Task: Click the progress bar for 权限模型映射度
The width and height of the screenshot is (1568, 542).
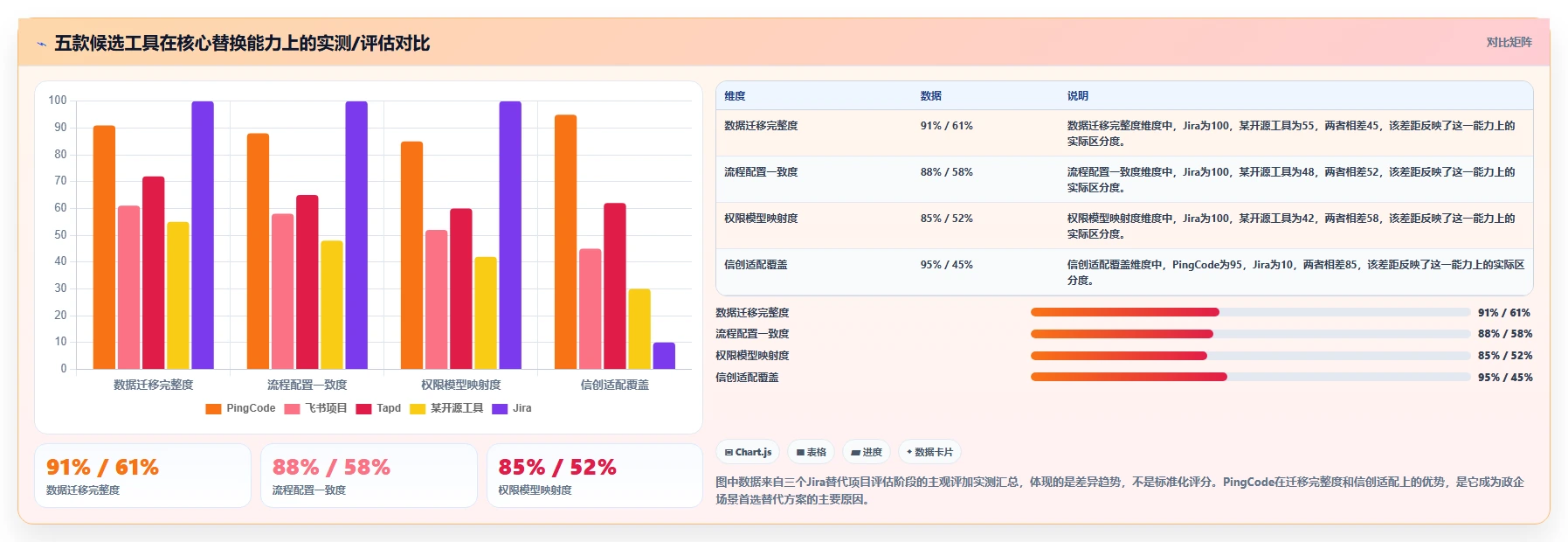Action: [1250, 356]
